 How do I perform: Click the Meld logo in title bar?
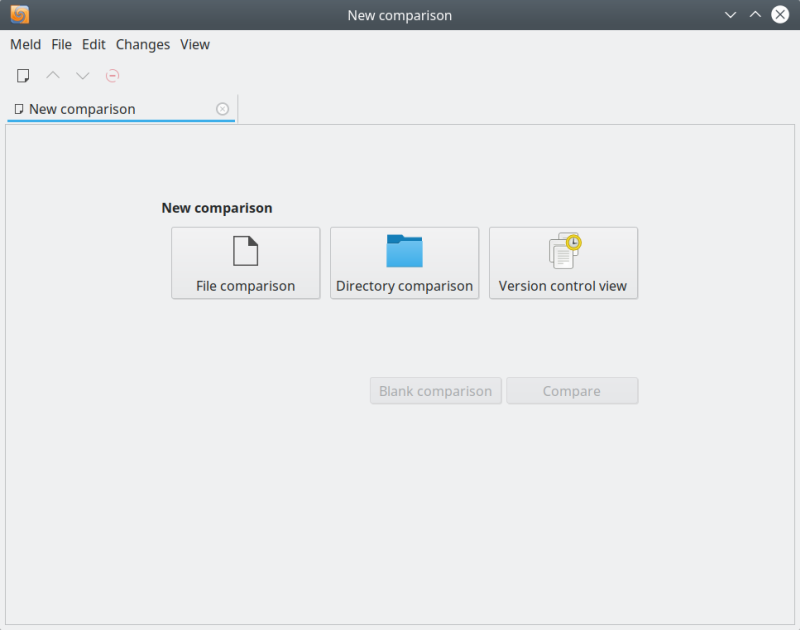pos(20,15)
